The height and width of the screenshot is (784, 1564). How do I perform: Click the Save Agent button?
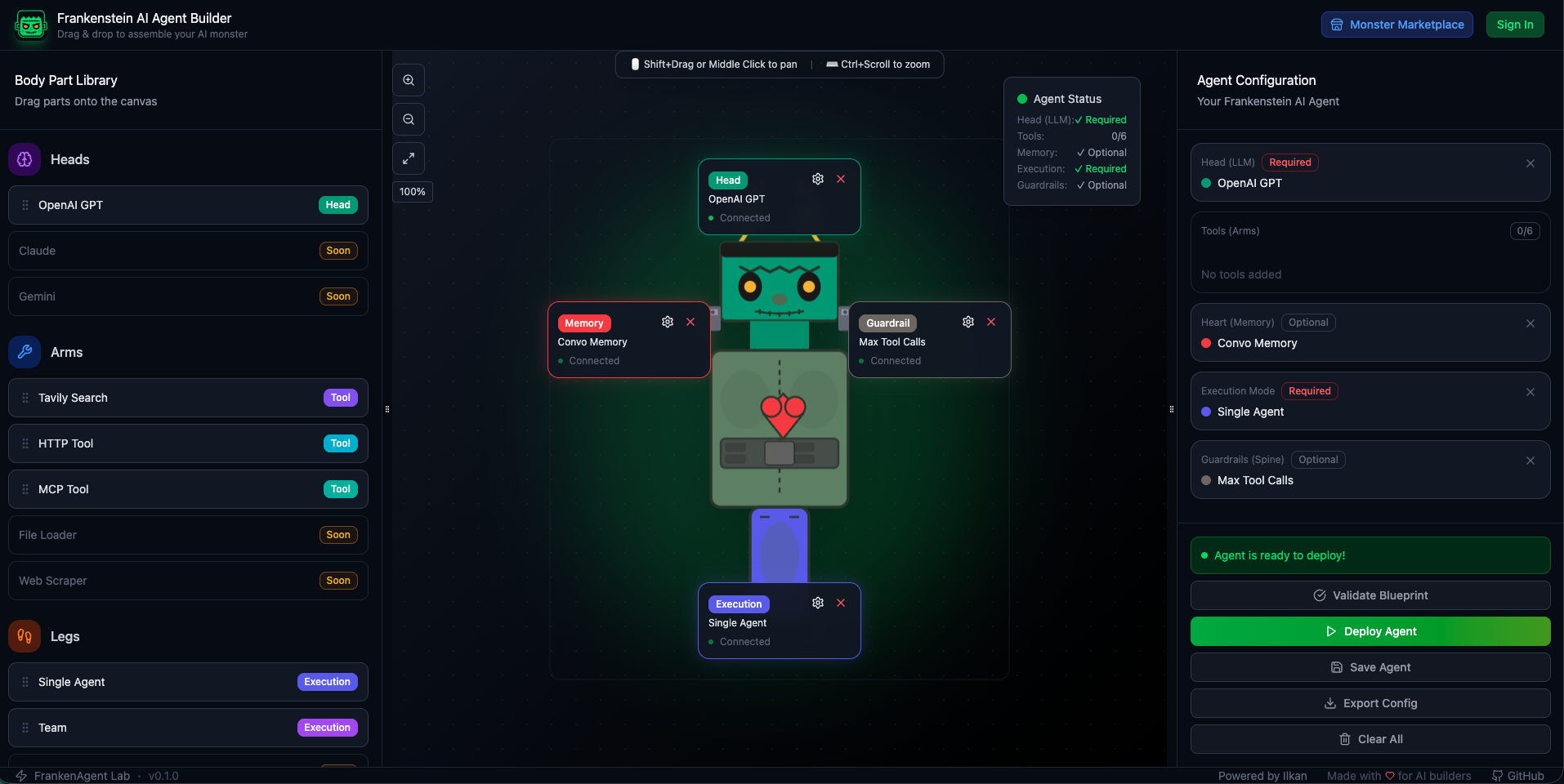pyautogui.click(x=1370, y=667)
